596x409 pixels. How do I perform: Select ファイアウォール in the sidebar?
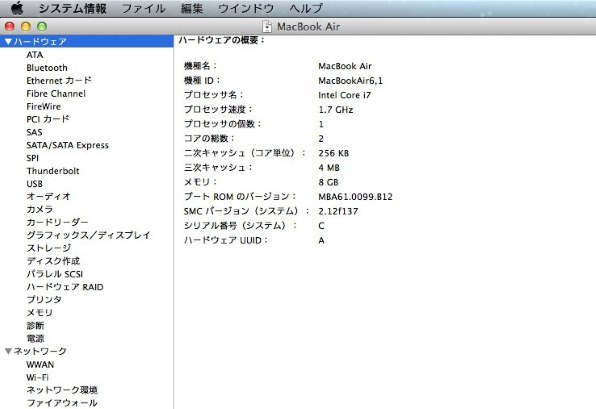pyautogui.click(x=62, y=403)
